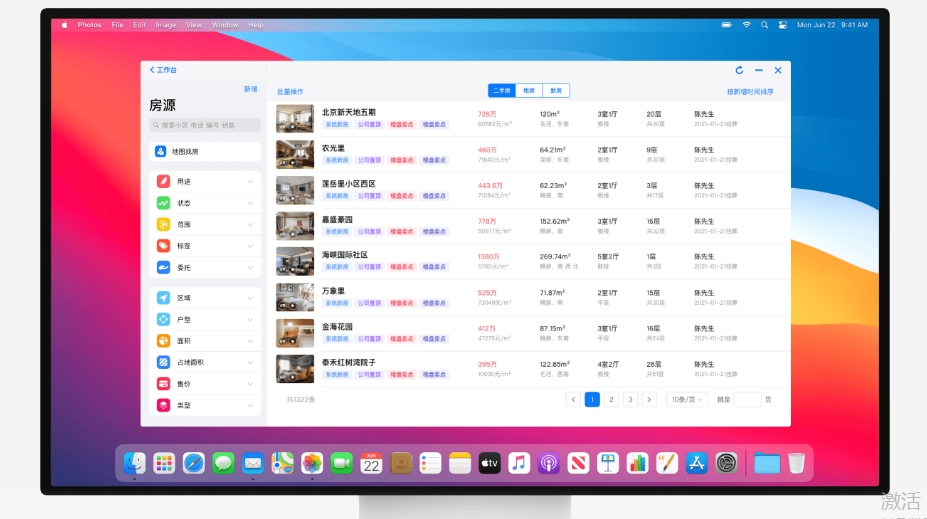Viewport: 927px width, 519px height.
Task: Click listing title 嘉盛豪园
Action: tap(337, 219)
